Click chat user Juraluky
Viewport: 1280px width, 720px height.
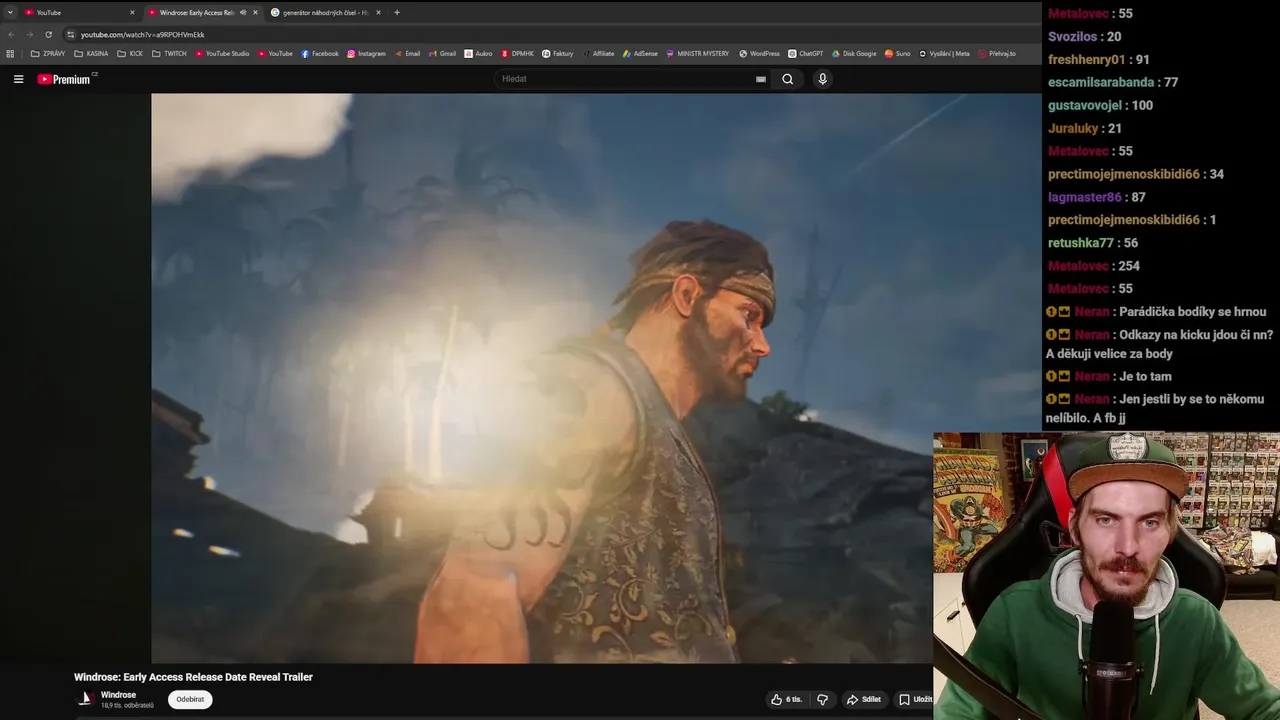(1072, 128)
